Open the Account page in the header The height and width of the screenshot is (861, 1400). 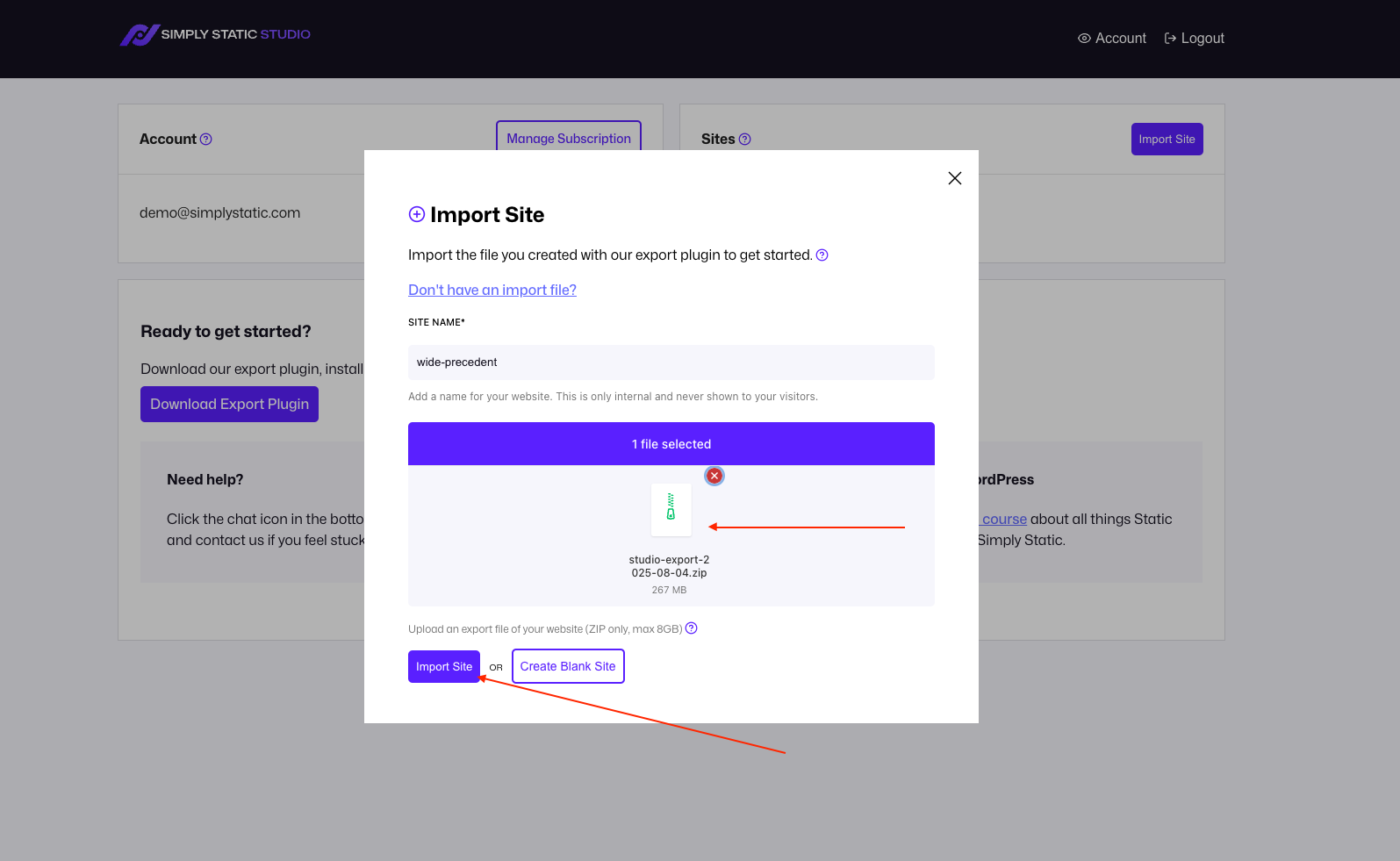[1112, 39]
